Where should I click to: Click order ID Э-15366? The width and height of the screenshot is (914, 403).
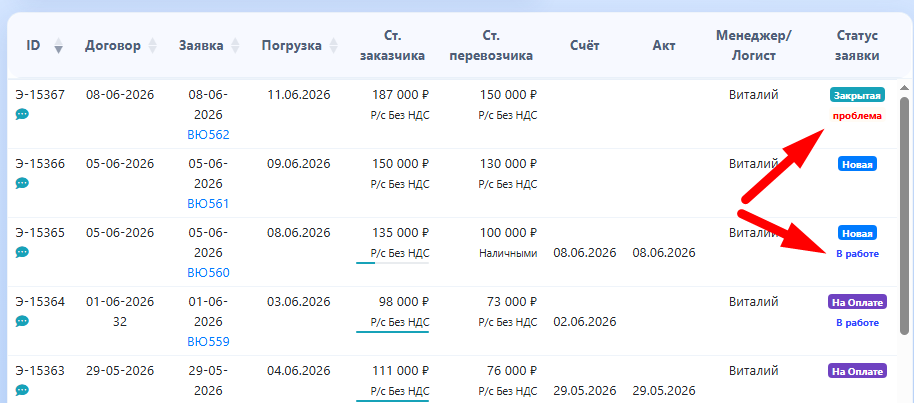[40, 163]
